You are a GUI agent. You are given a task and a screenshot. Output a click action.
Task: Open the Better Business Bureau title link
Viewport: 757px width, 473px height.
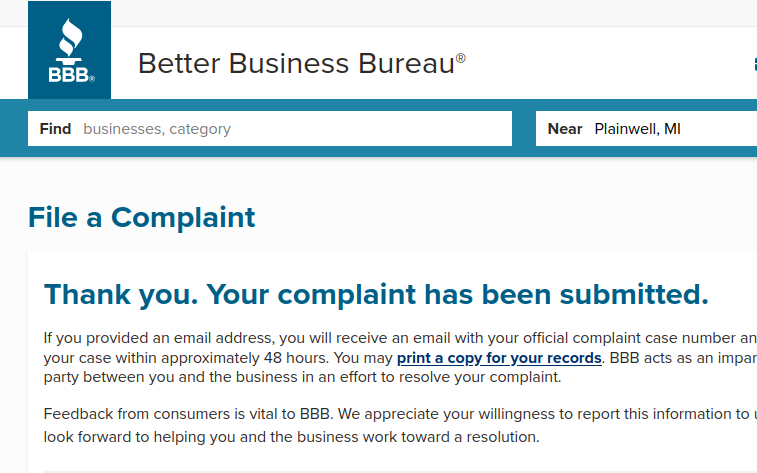[302, 63]
